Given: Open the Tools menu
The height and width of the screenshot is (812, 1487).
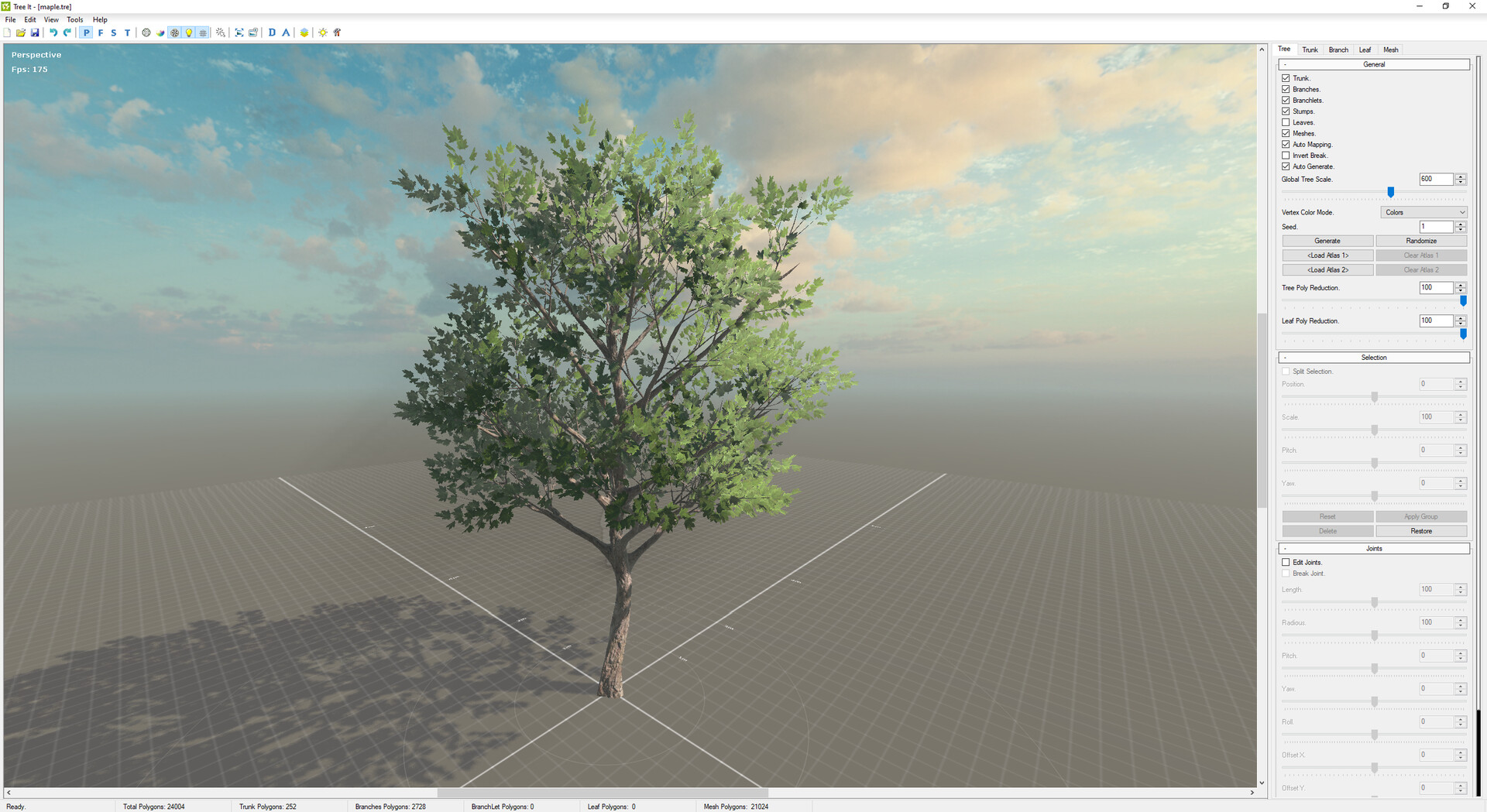Looking at the screenshot, I should tap(74, 19).
